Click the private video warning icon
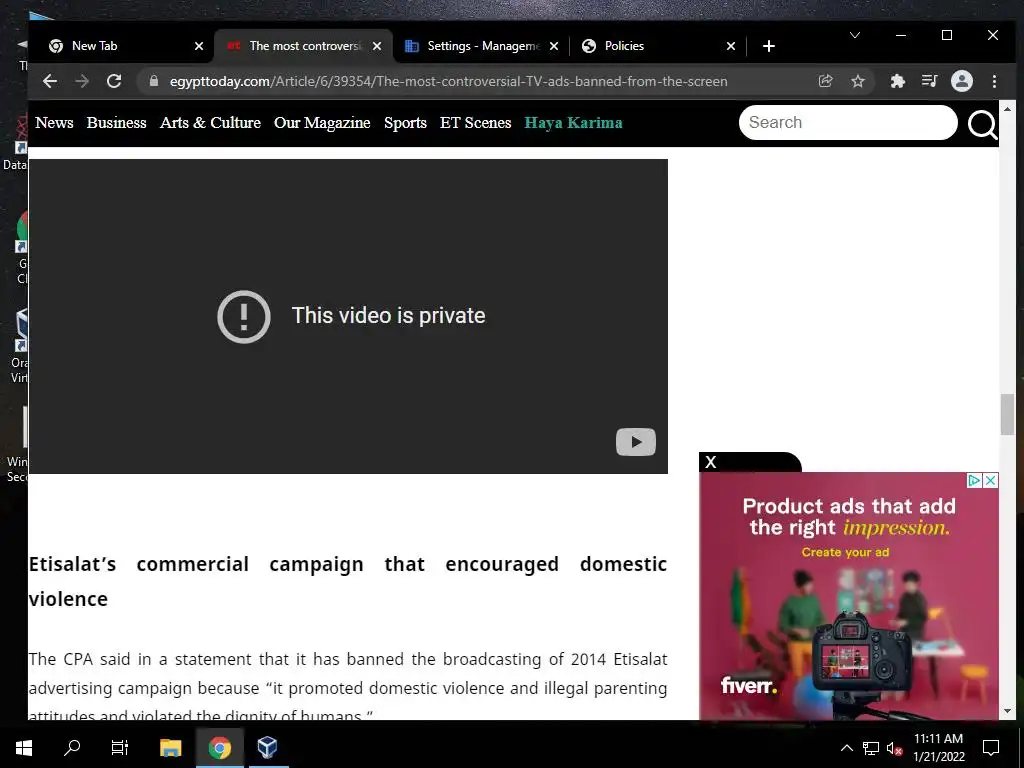This screenshot has height=768, width=1024. point(244,316)
